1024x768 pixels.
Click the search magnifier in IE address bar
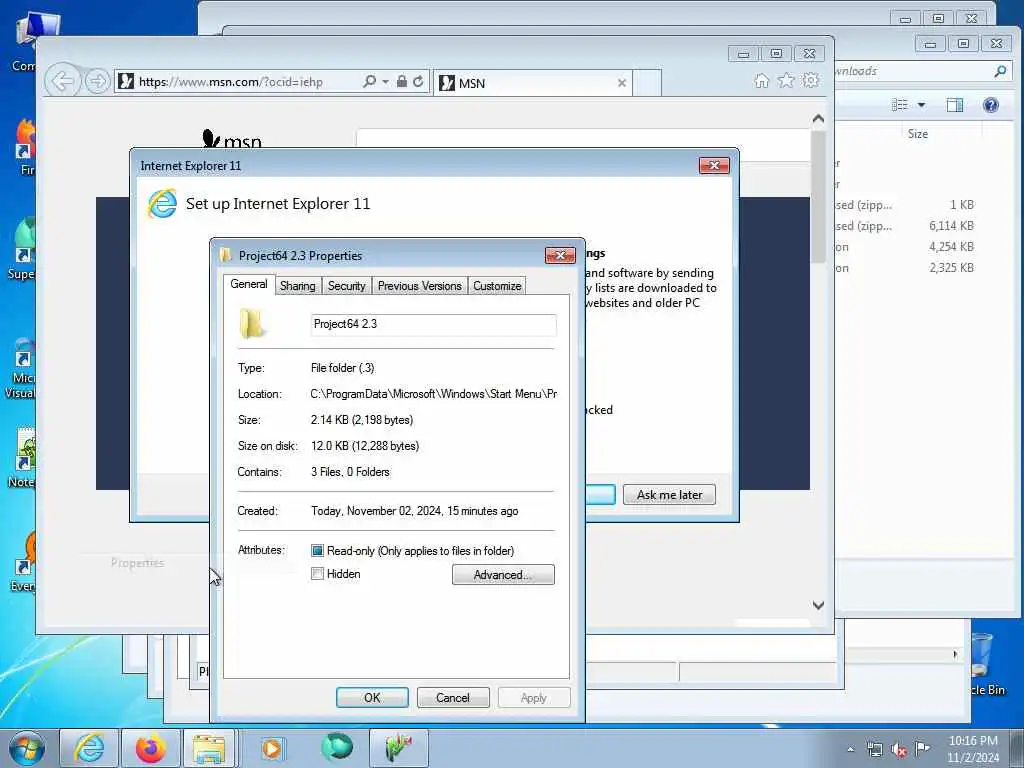tap(369, 82)
